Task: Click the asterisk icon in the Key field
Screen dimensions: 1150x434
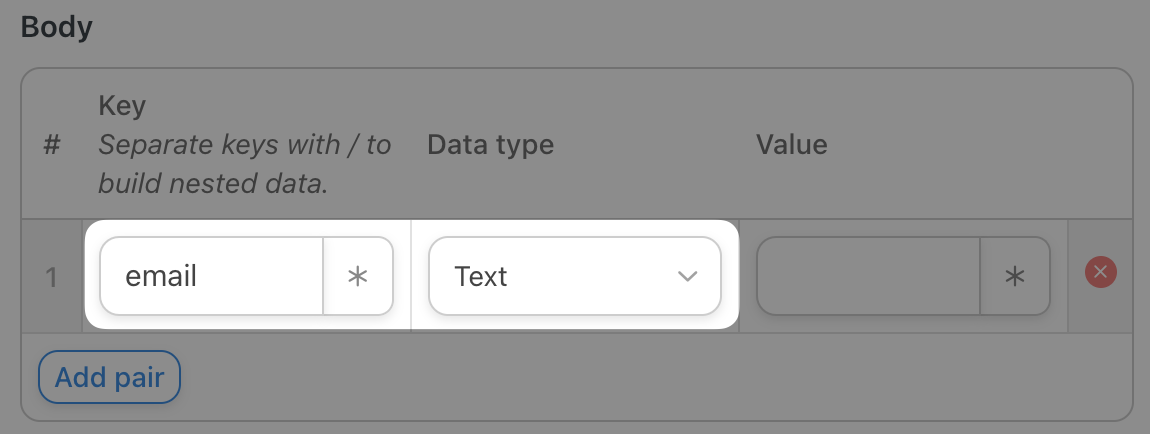Action: click(358, 276)
